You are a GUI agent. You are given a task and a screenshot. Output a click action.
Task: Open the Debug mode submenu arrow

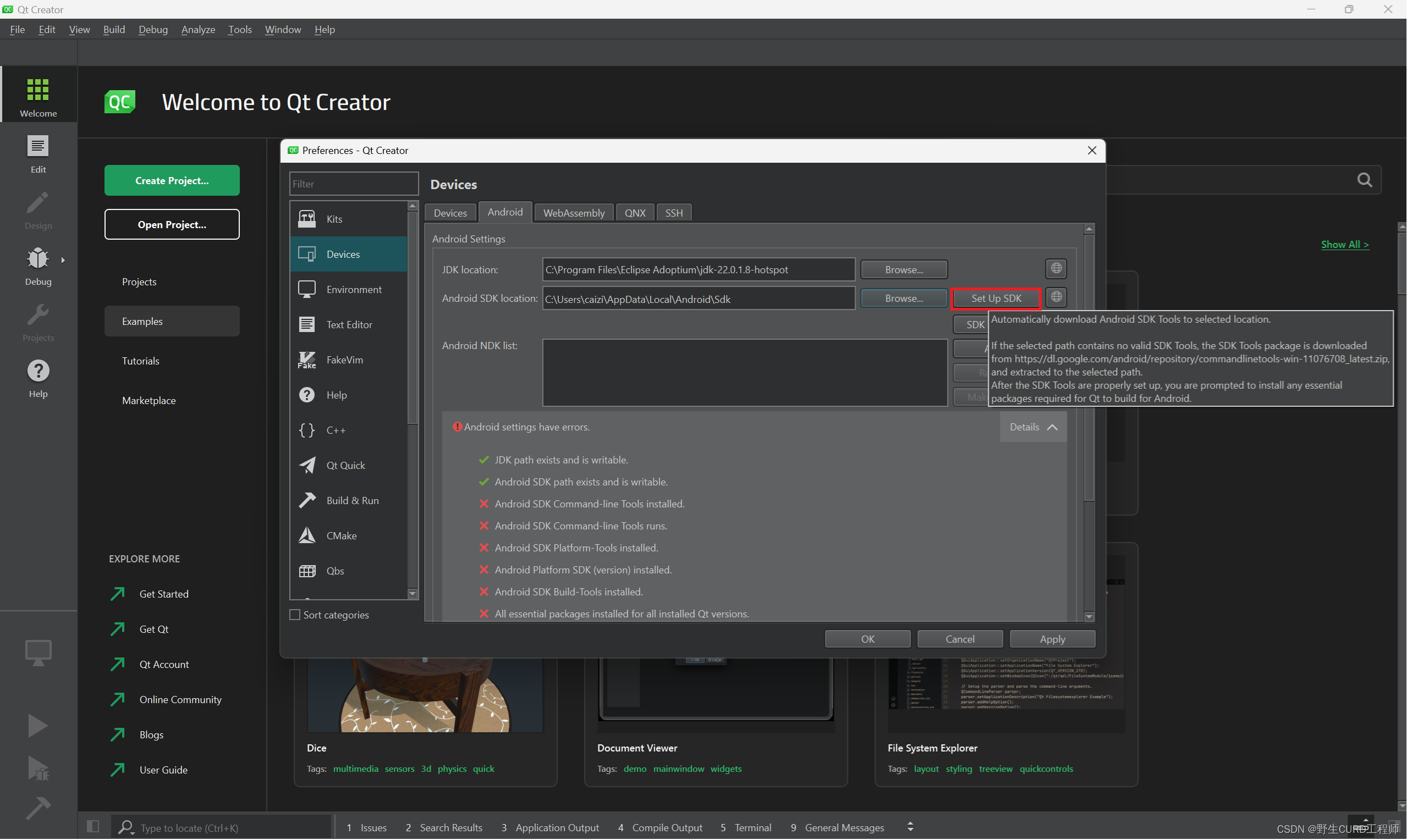click(63, 261)
